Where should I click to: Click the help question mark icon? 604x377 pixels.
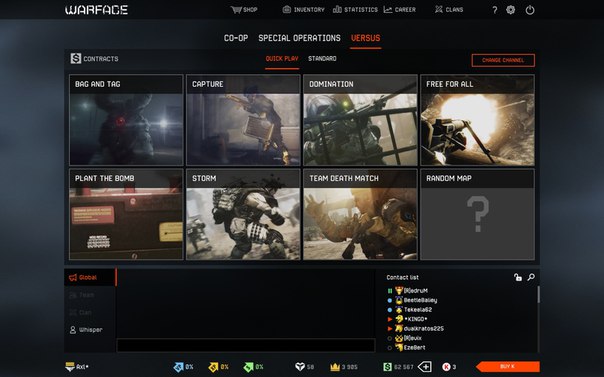pos(495,10)
